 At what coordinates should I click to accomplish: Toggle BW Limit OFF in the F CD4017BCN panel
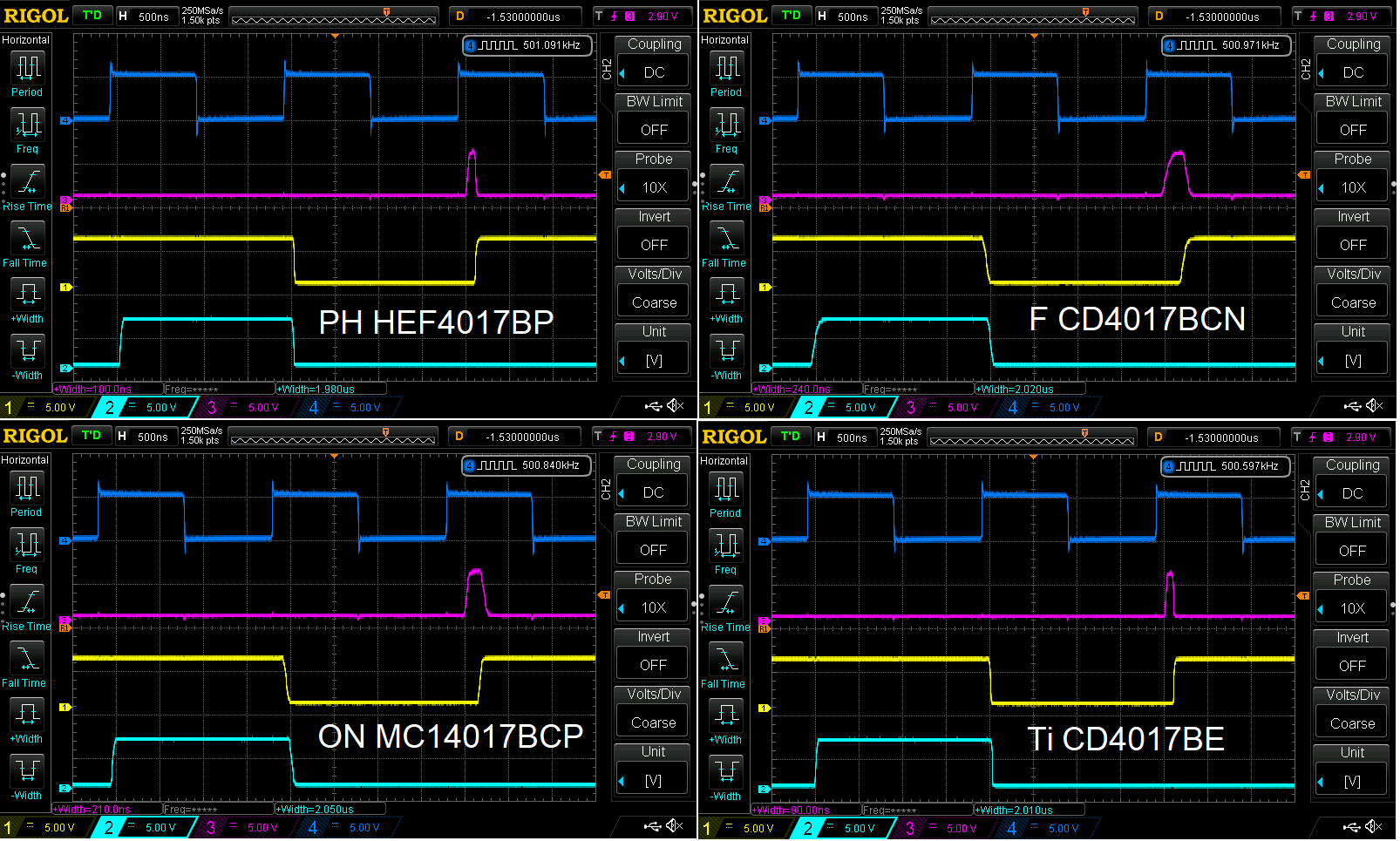coord(1353,119)
